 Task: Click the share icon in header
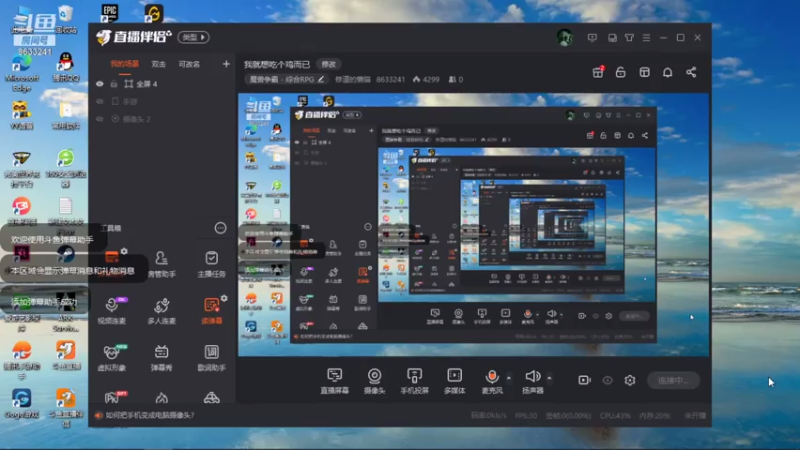click(x=691, y=72)
